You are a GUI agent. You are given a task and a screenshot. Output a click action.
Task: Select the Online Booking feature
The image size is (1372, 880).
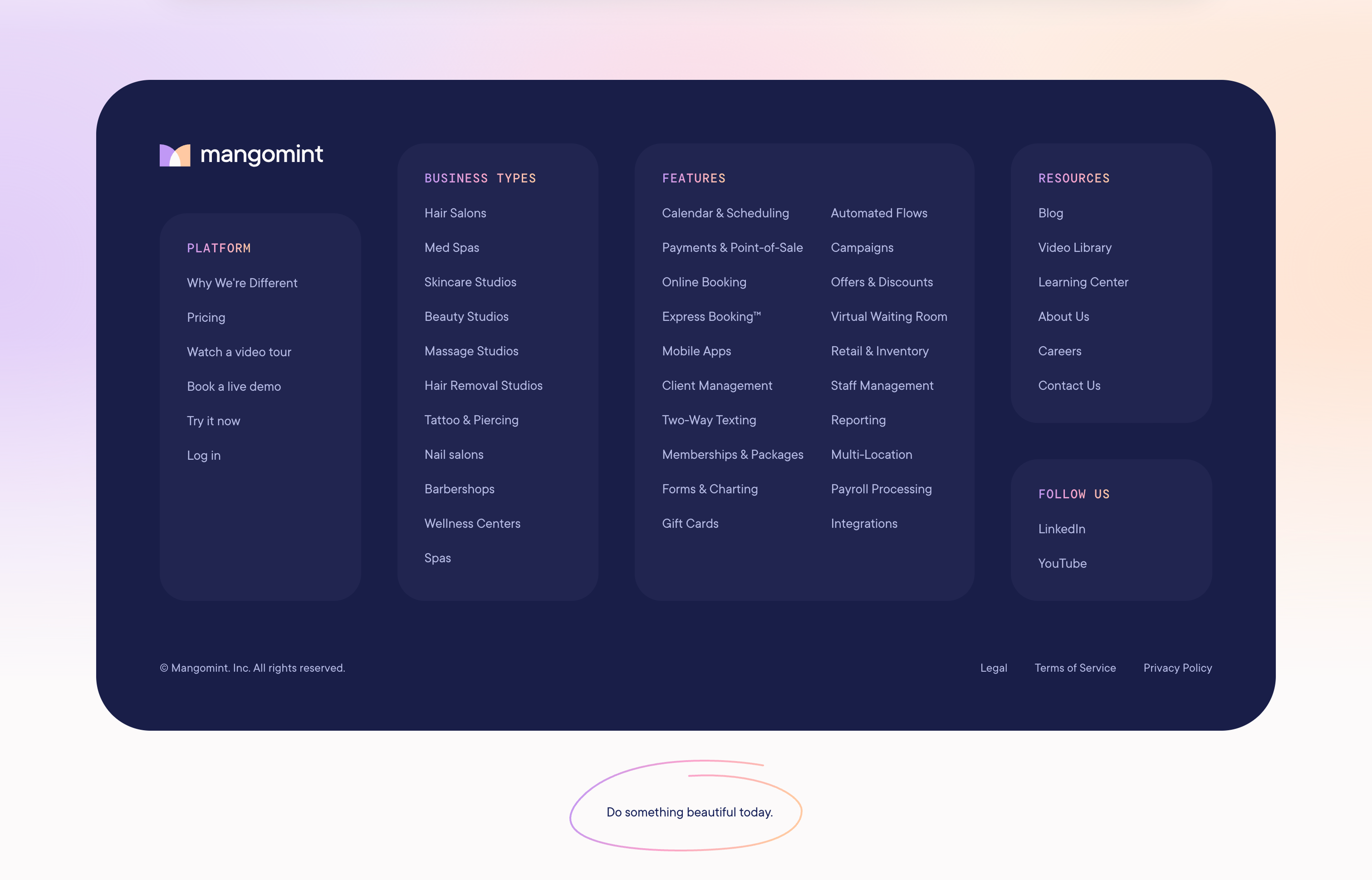(704, 282)
